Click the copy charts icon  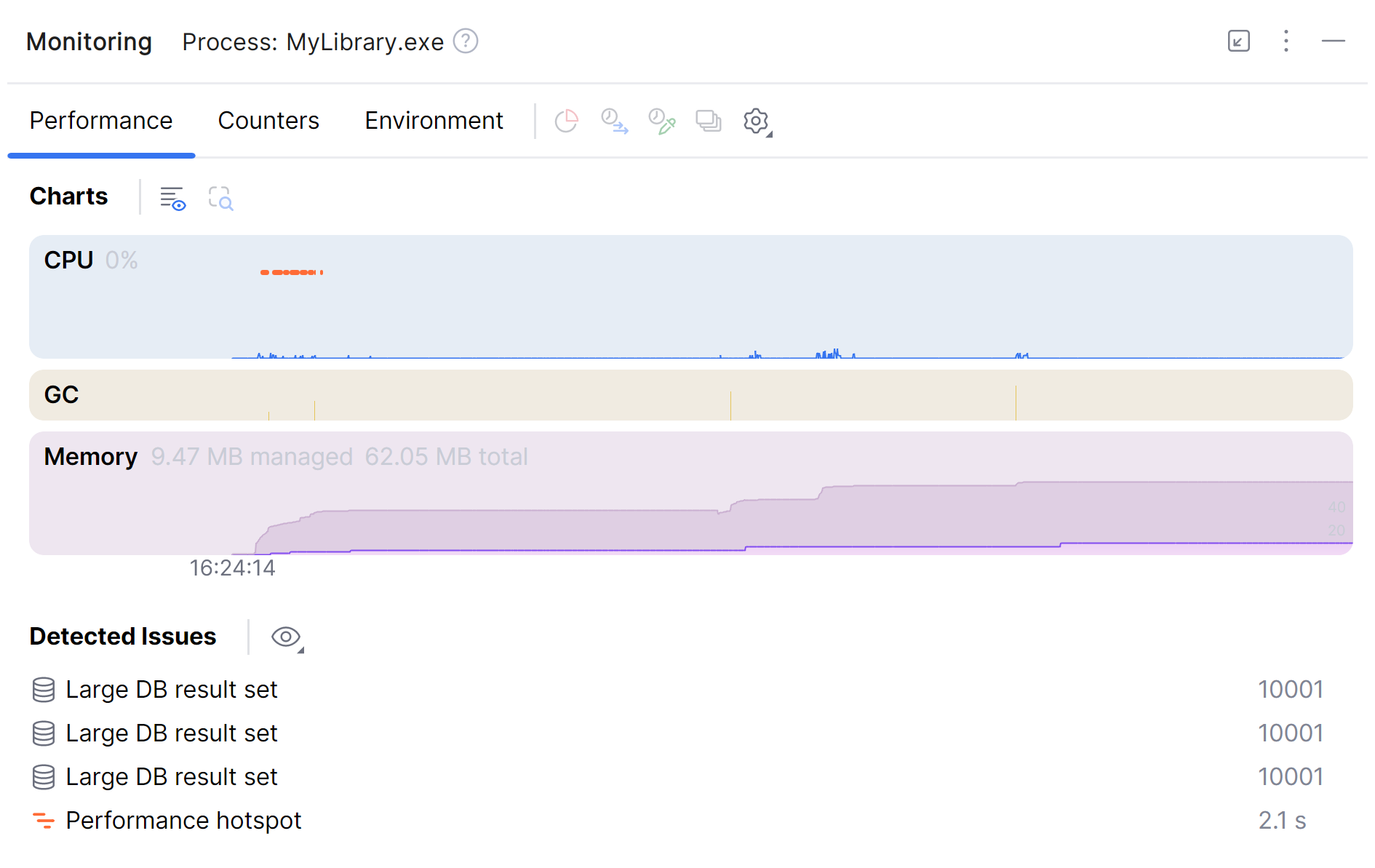coord(708,122)
